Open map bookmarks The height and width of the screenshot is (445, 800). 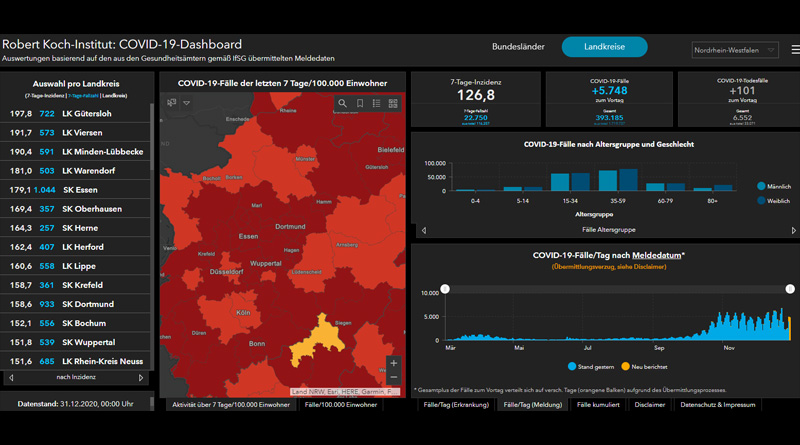point(360,103)
